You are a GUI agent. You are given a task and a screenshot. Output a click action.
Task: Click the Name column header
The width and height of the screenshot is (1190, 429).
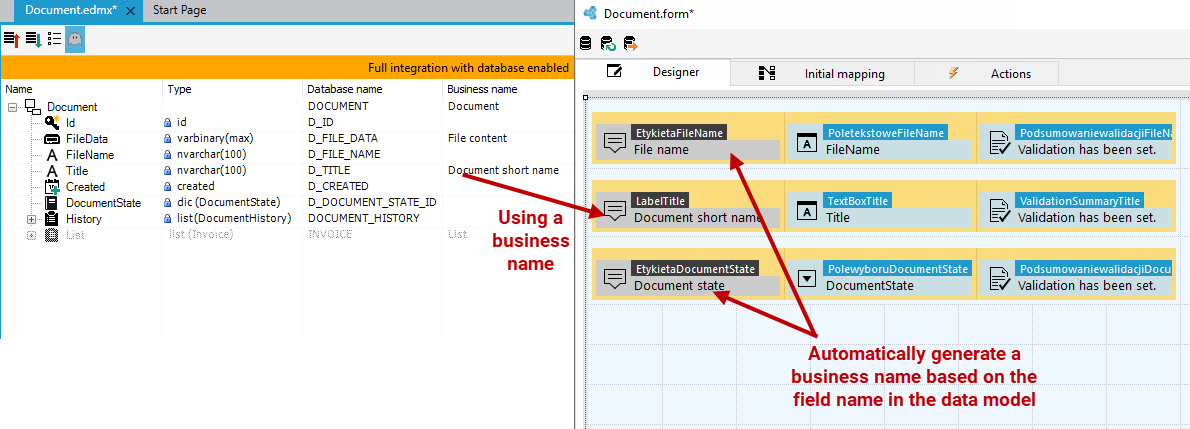tap(19, 89)
